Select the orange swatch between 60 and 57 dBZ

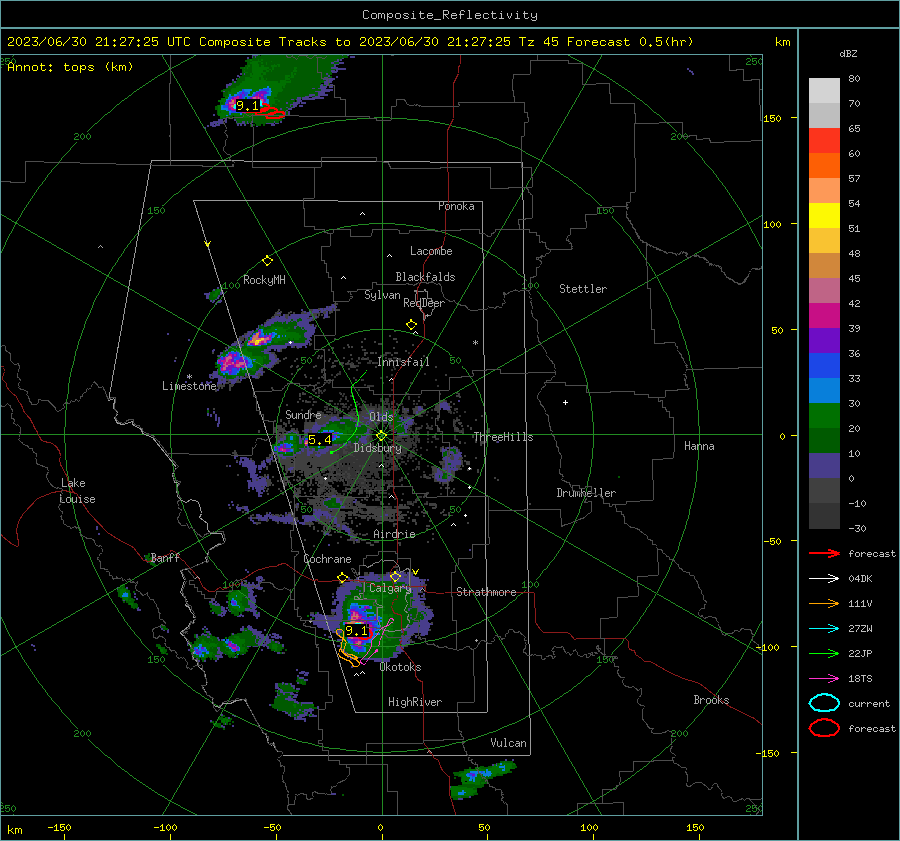[824, 166]
